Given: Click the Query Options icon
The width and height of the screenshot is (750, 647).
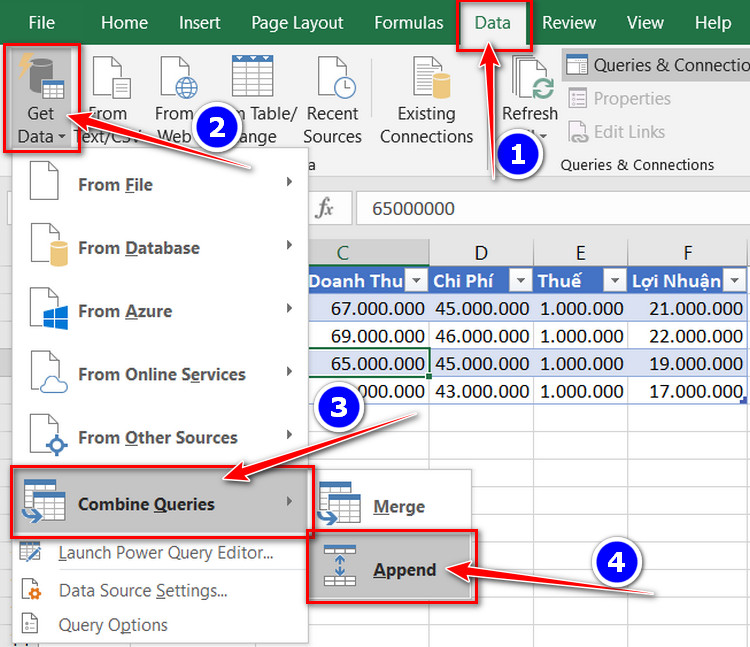Looking at the screenshot, I should pyautogui.click(x=30, y=624).
